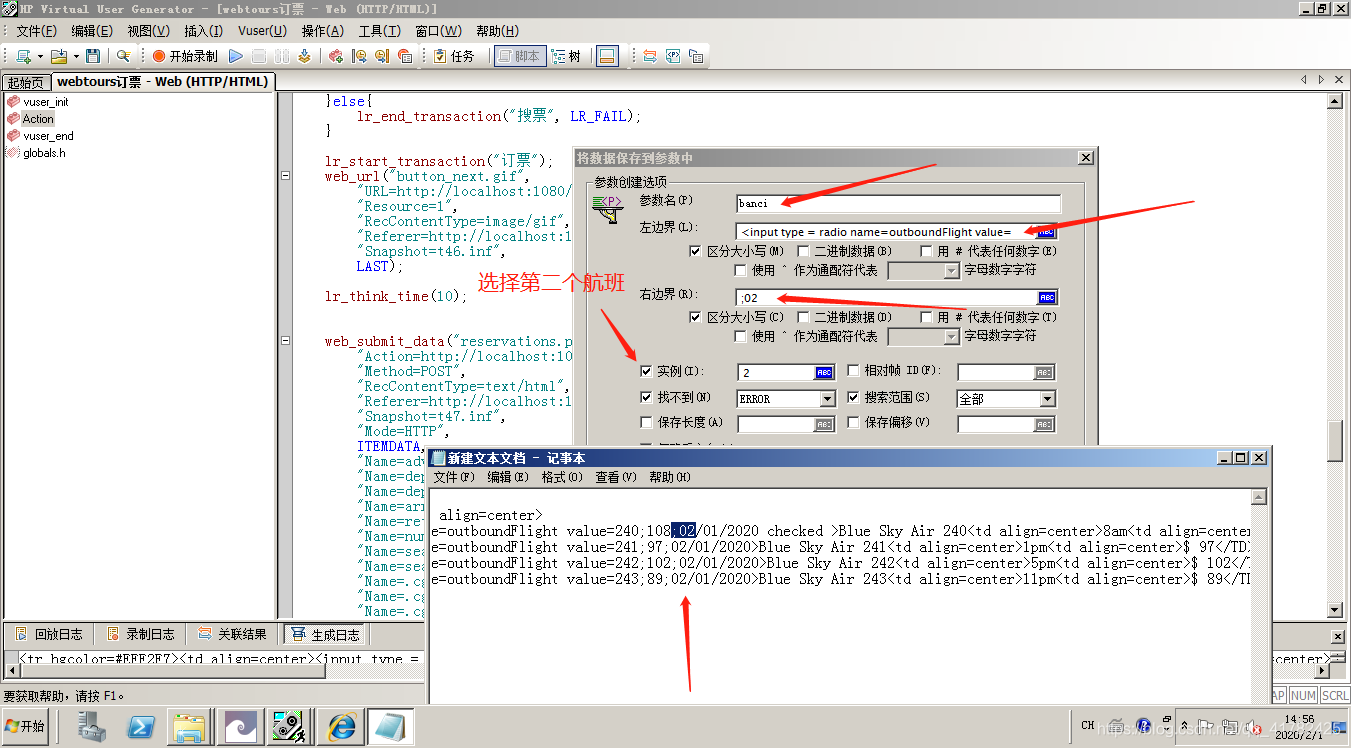Open the 文件(F) menu in VuGen
The height and width of the screenshot is (748, 1351).
[37, 31]
